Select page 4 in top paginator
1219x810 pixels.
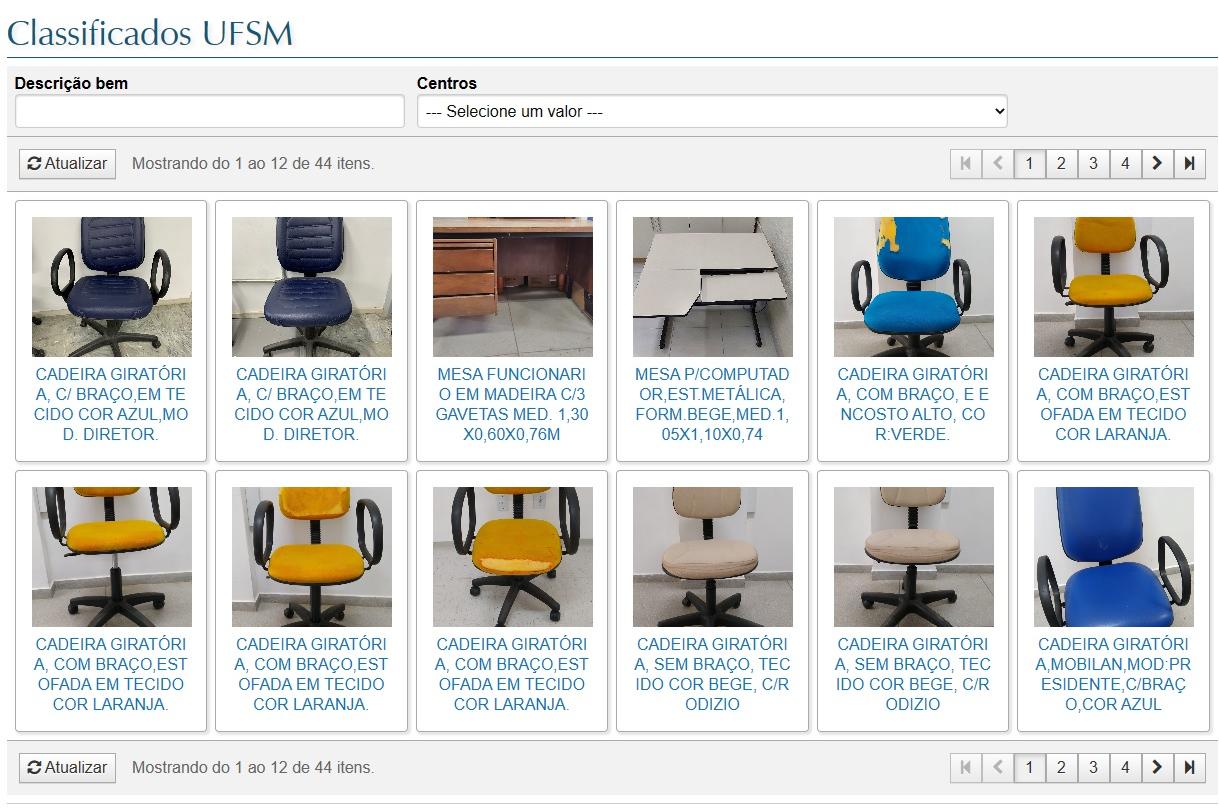[x=1125, y=163]
